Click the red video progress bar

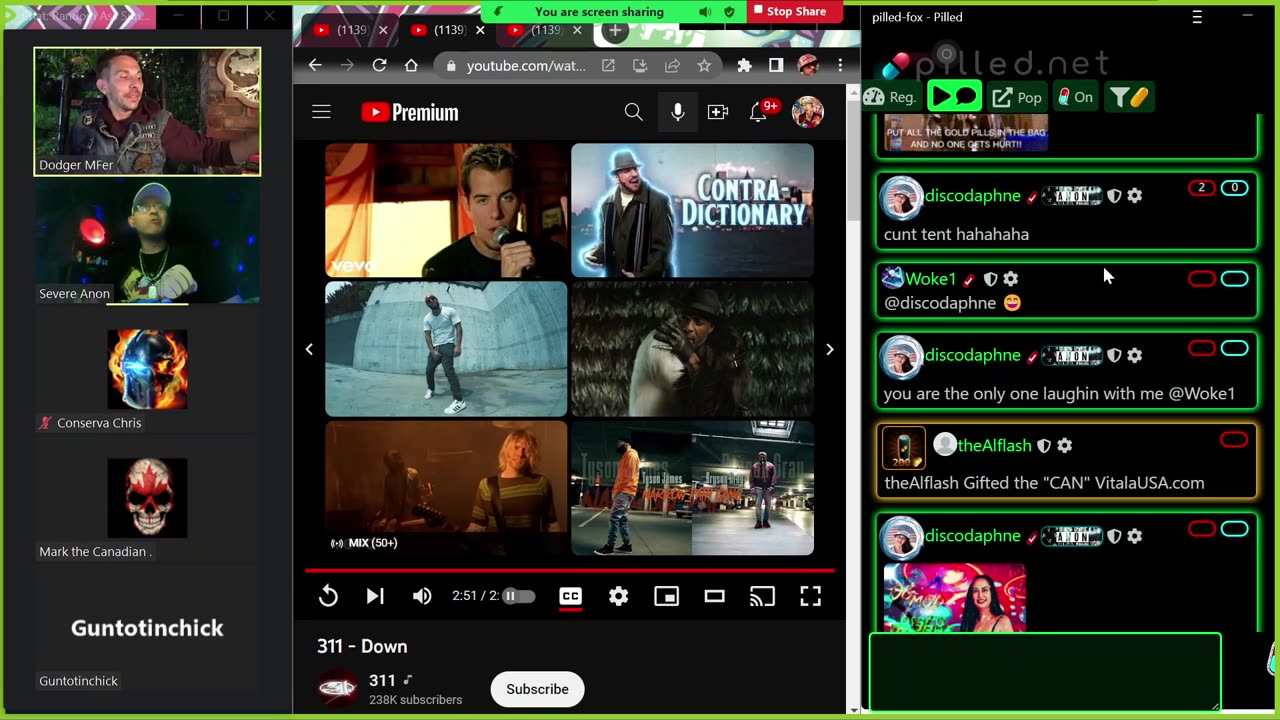tap(570, 570)
